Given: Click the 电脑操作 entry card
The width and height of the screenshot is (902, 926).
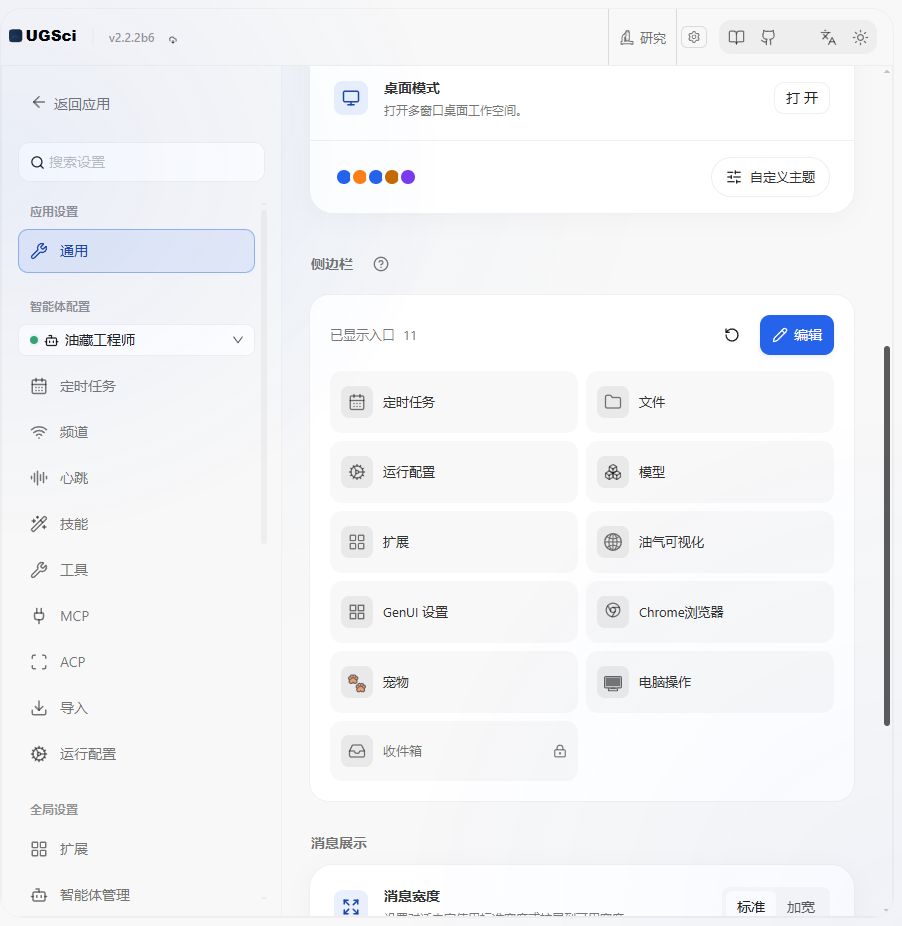Looking at the screenshot, I should coord(709,682).
